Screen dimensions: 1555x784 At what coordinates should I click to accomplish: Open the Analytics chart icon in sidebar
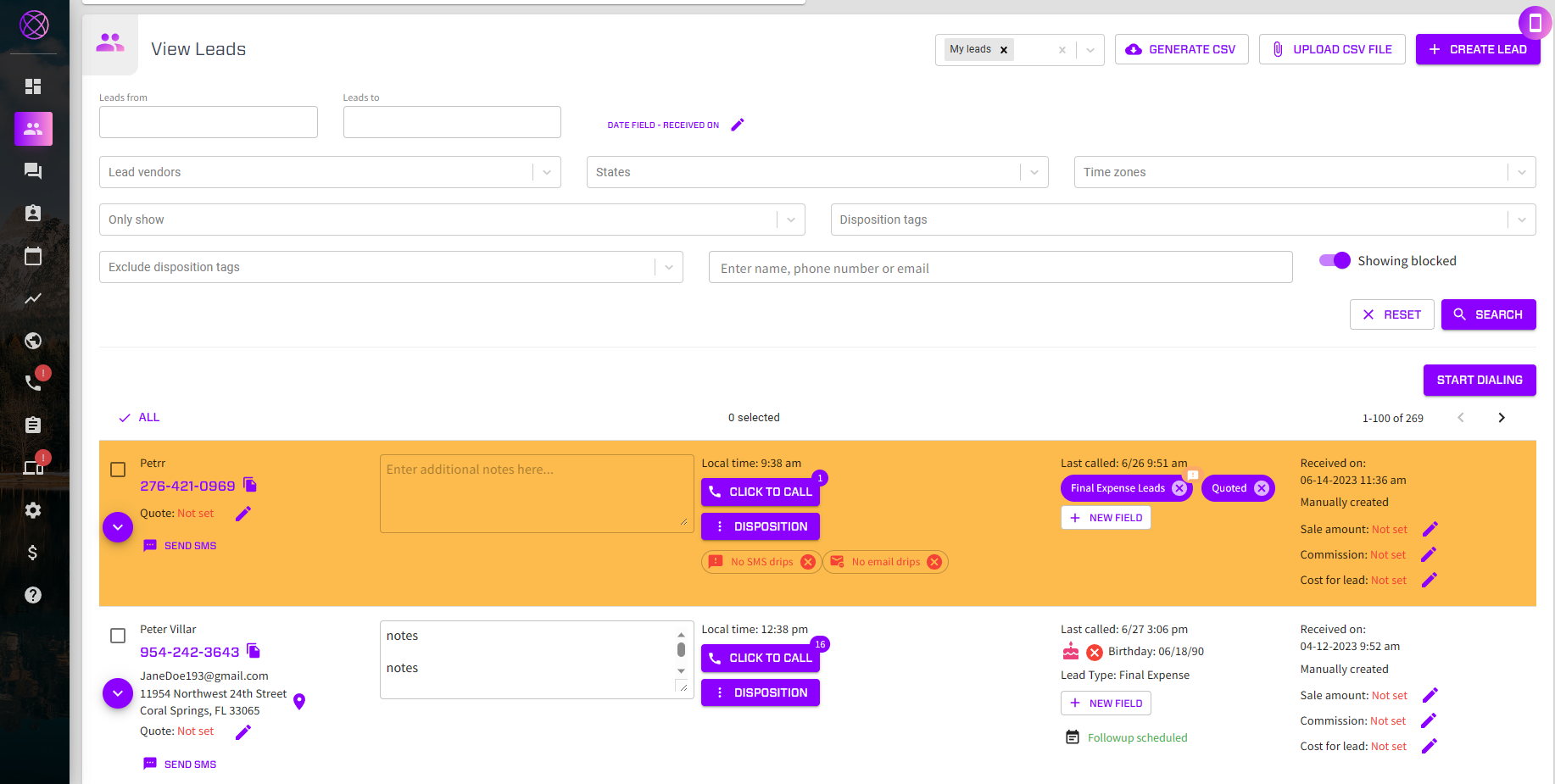coord(33,298)
